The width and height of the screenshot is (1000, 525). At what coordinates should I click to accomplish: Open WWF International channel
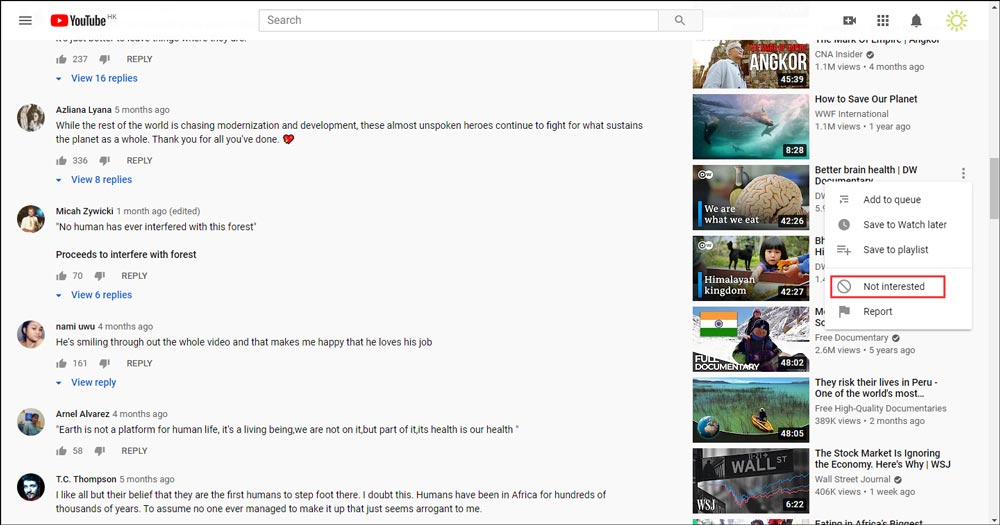click(851, 114)
